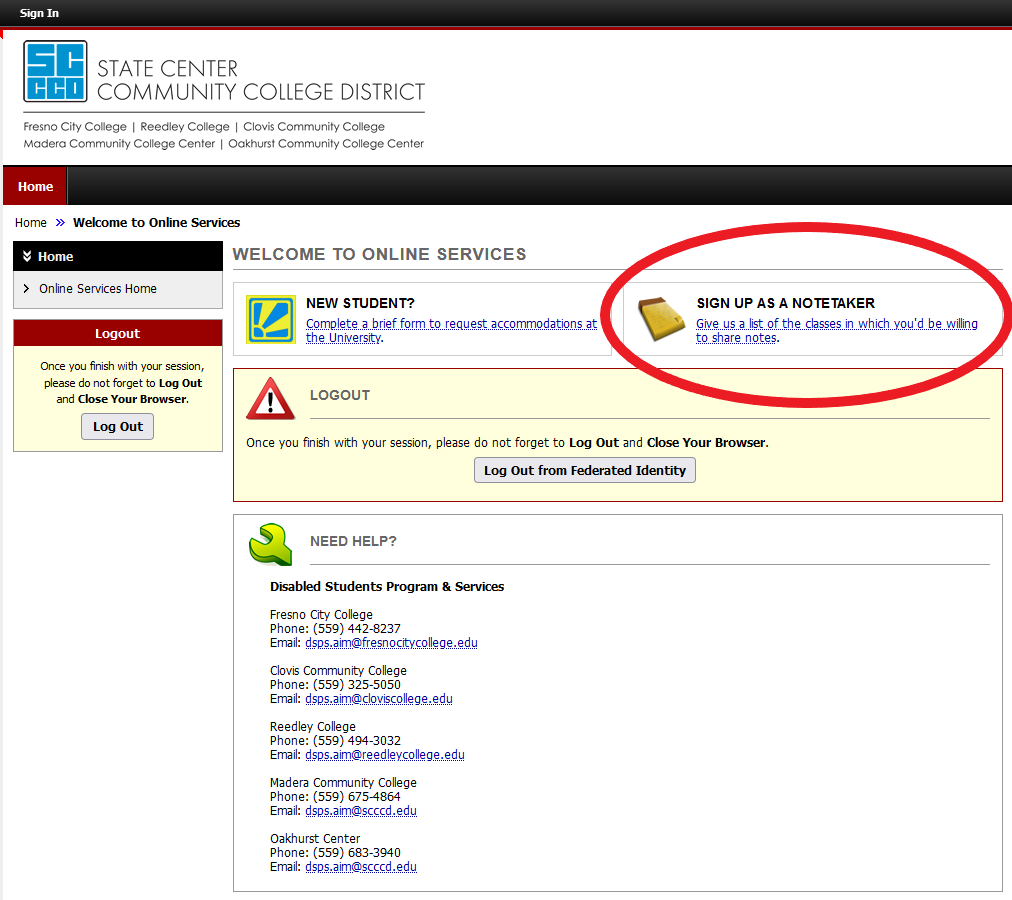Click Fresno City College phone (559) 442-8237
The width and height of the screenshot is (1012, 900).
point(356,629)
